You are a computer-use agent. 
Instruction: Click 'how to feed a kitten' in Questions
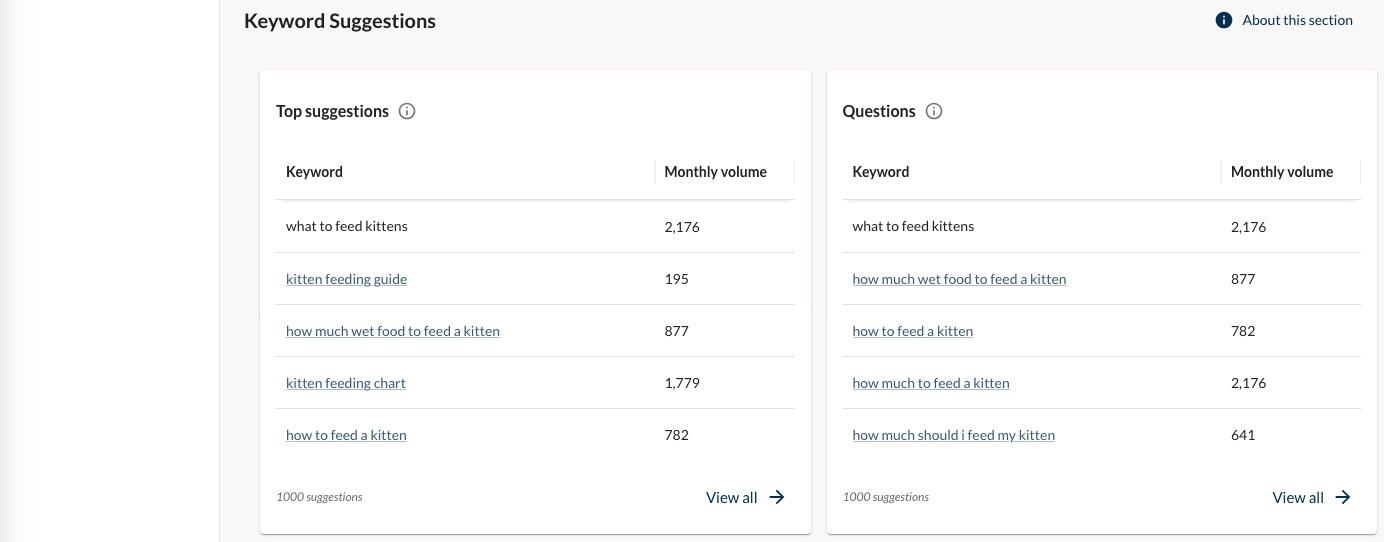pos(912,331)
